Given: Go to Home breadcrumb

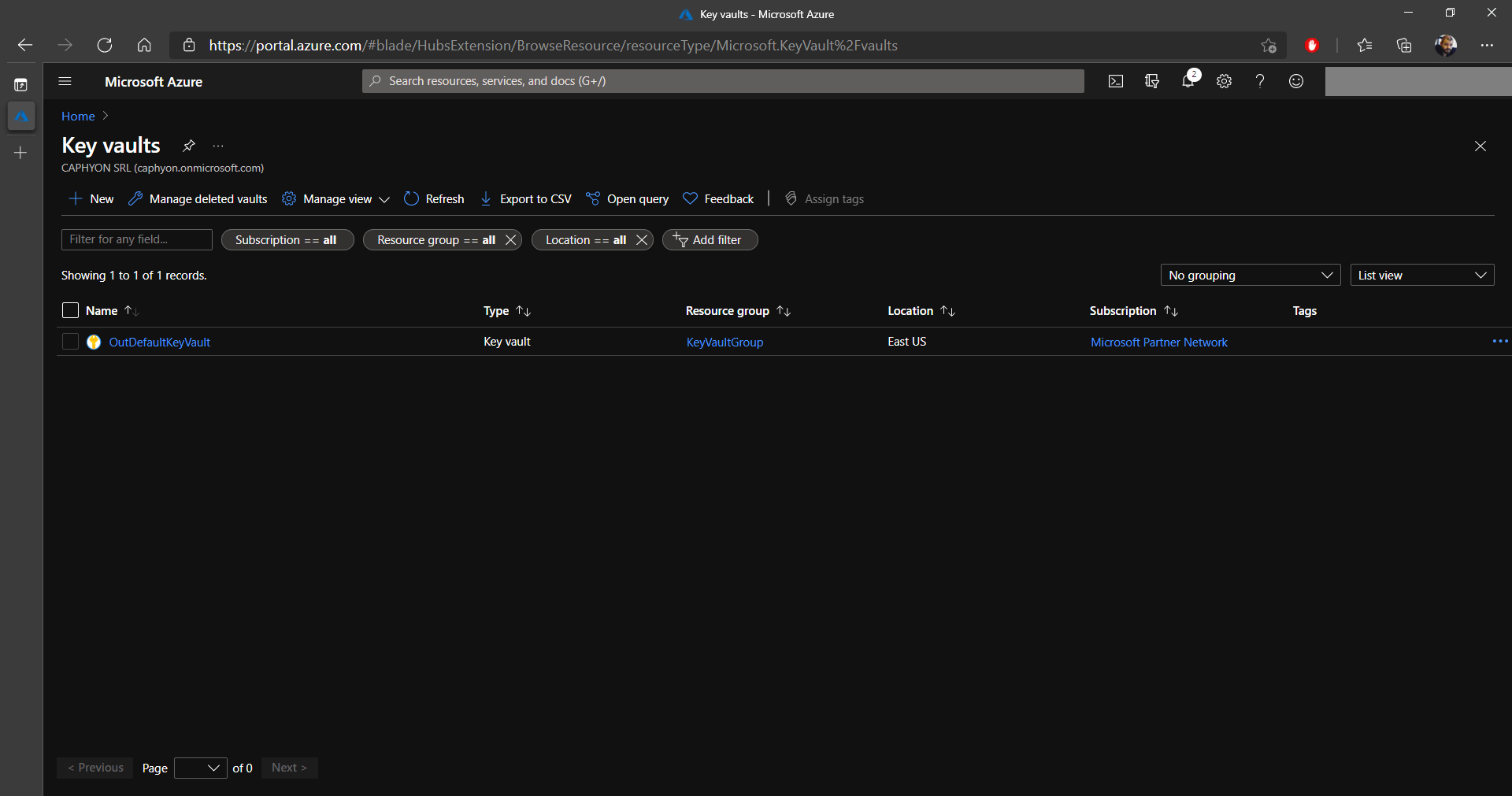Looking at the screenshot, I should coord(78,117).
